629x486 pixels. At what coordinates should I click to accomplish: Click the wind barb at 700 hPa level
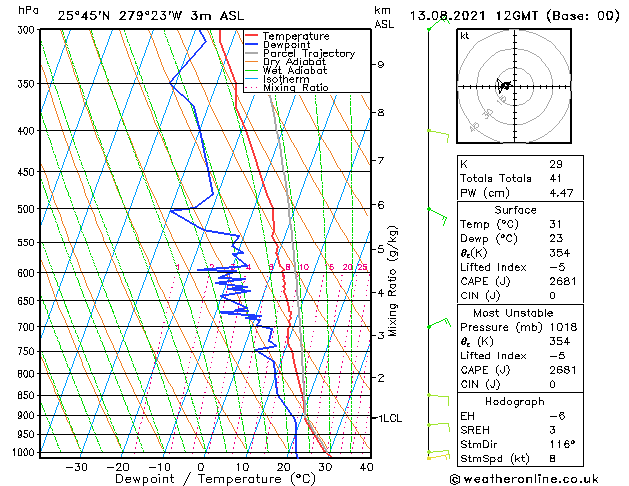pos(439,323)
